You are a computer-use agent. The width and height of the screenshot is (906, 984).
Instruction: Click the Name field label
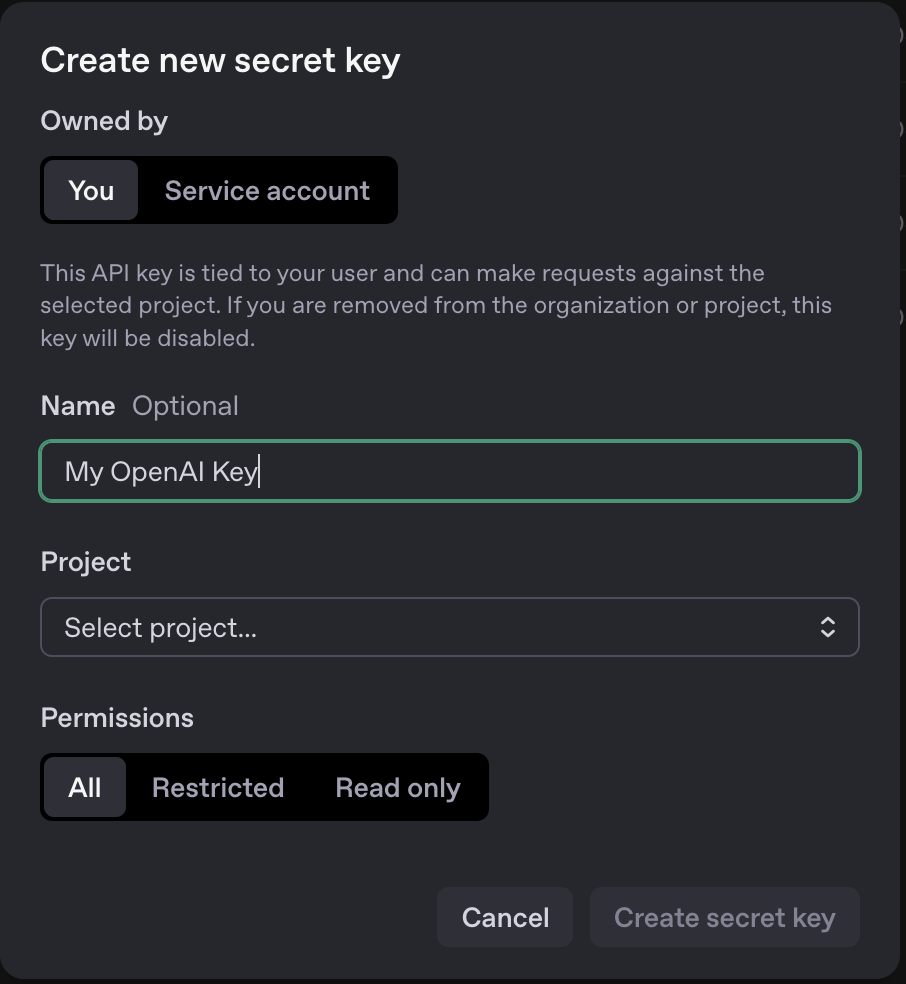pyautogui.click(x=78, y=406)
